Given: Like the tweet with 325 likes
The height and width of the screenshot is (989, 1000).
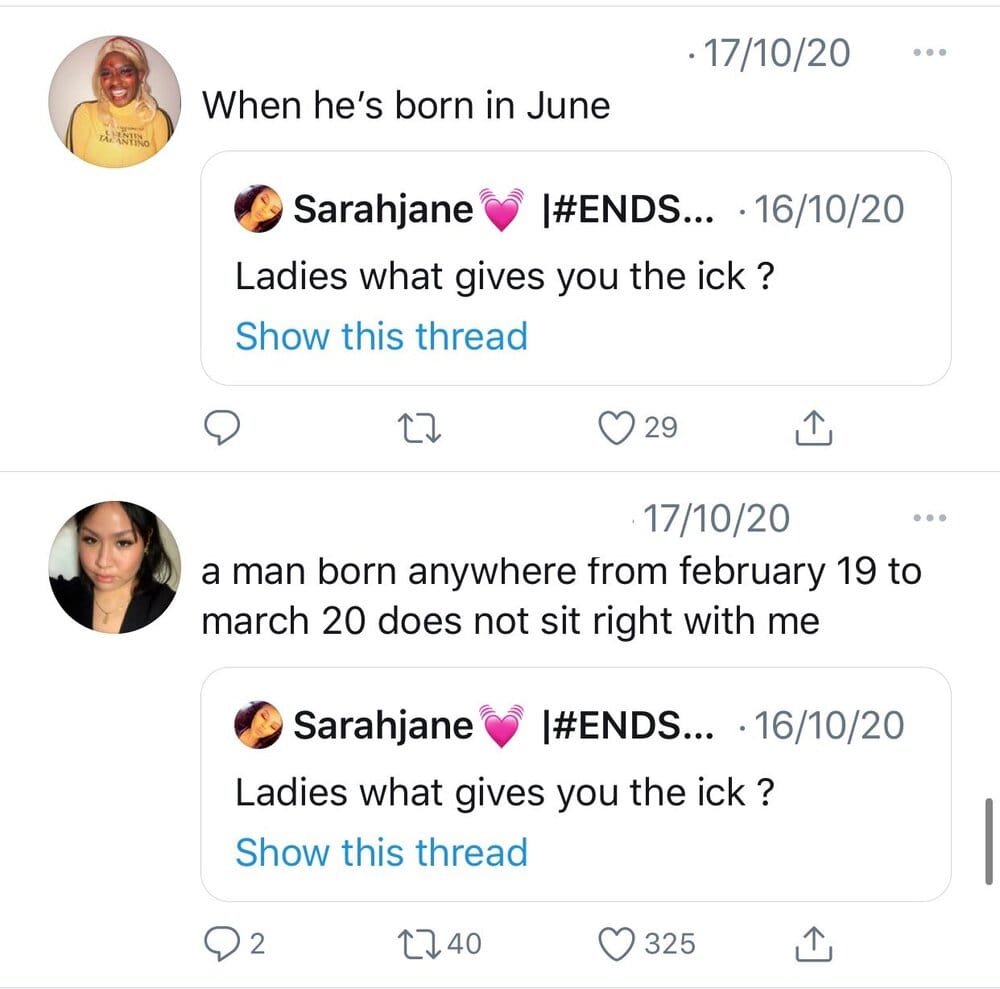Looking at the screenshot, I should (x=647, y=944).
